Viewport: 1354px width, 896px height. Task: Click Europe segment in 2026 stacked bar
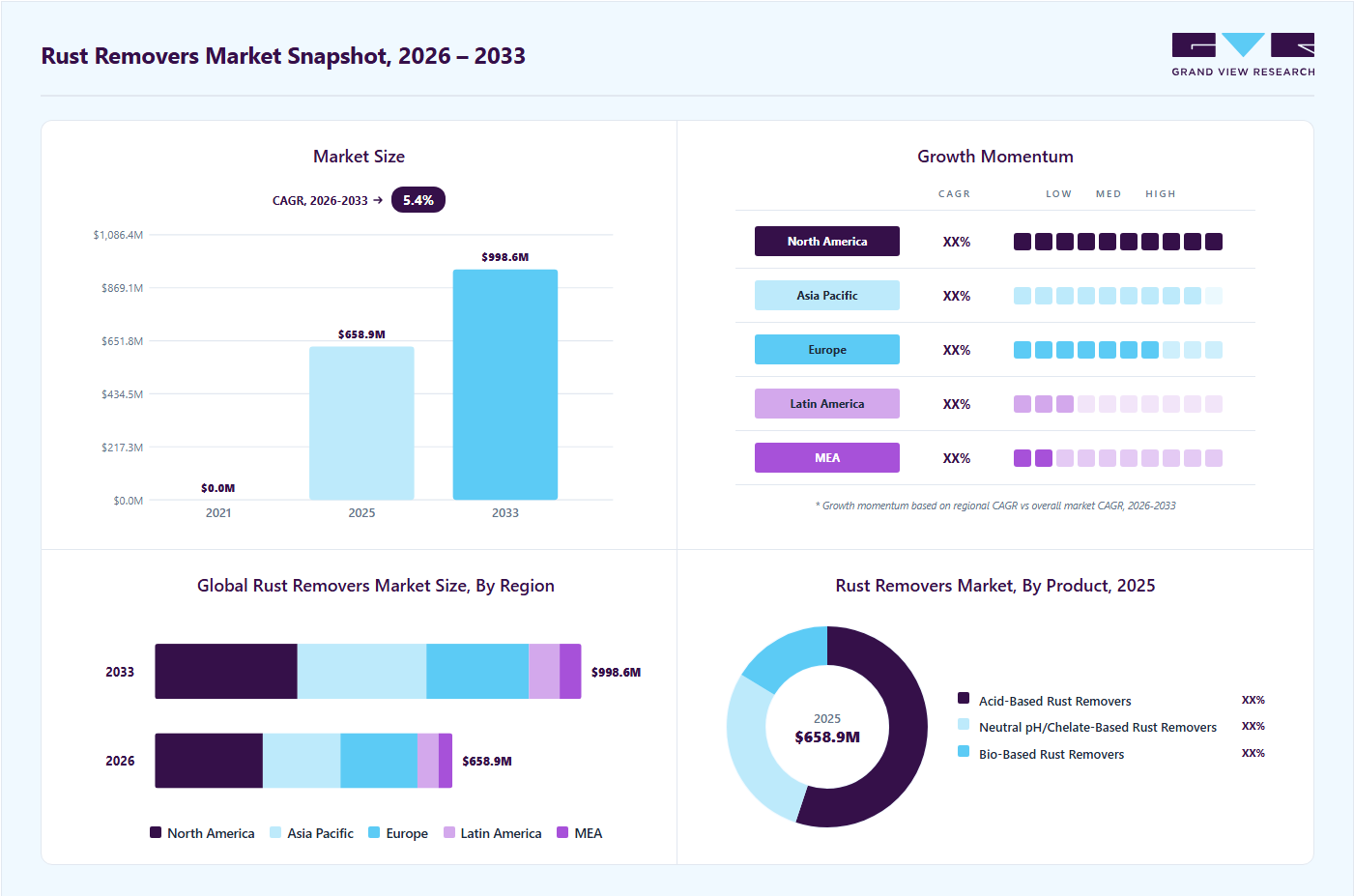[x=379, y=761]
